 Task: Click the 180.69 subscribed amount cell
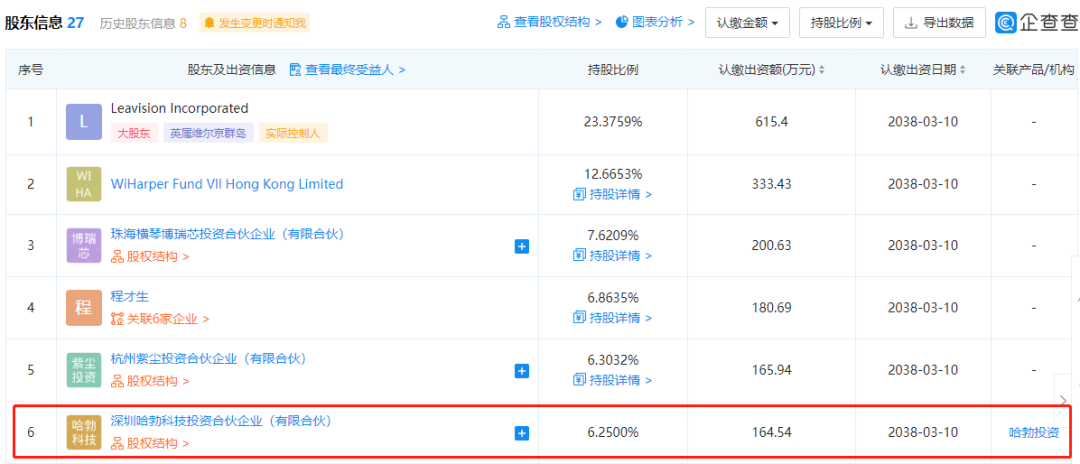771,308
